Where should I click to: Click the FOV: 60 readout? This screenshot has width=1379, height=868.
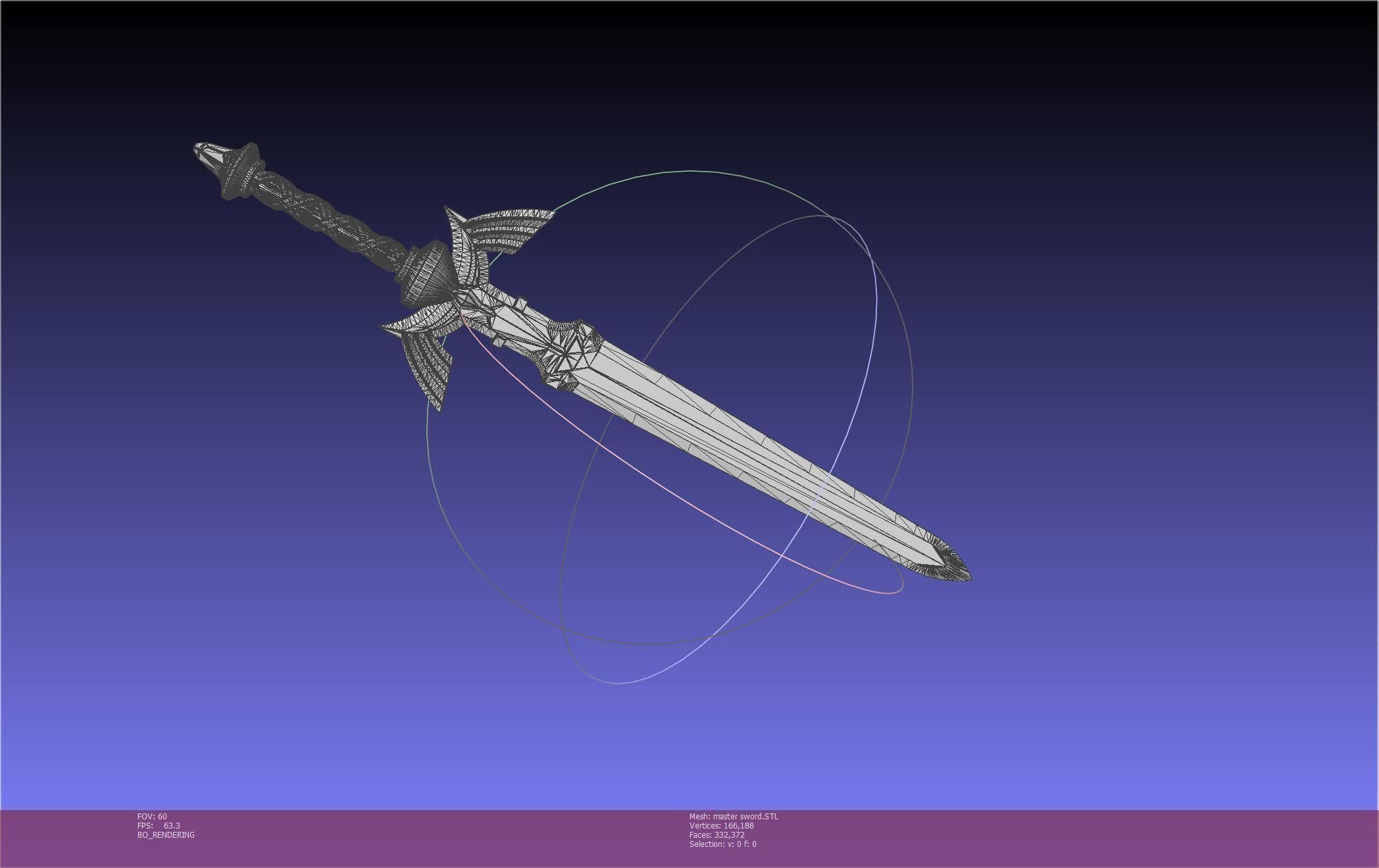tap(152, 816)
